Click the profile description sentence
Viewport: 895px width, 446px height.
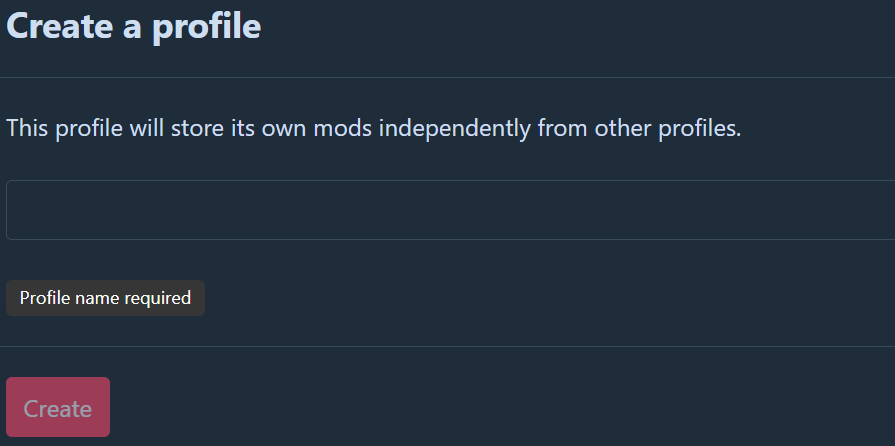coord(373,129)
